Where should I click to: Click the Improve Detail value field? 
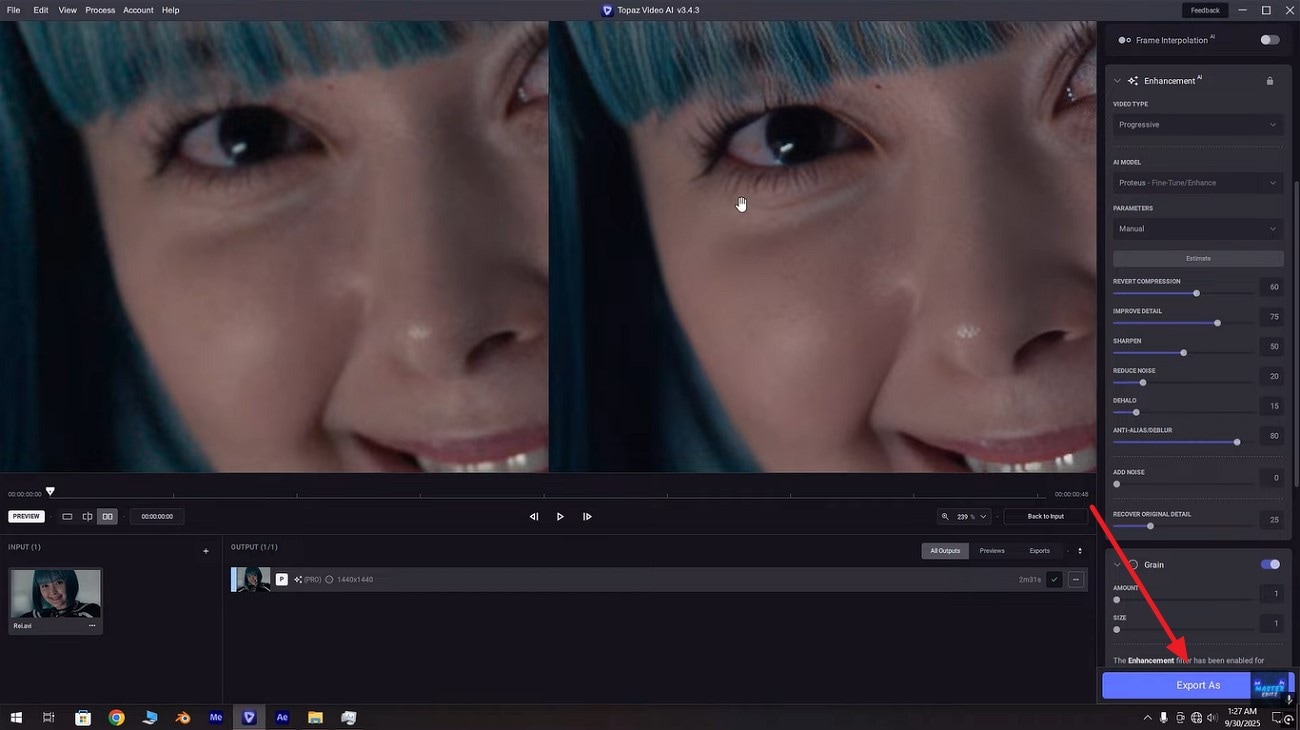[x=1271, y=317]
